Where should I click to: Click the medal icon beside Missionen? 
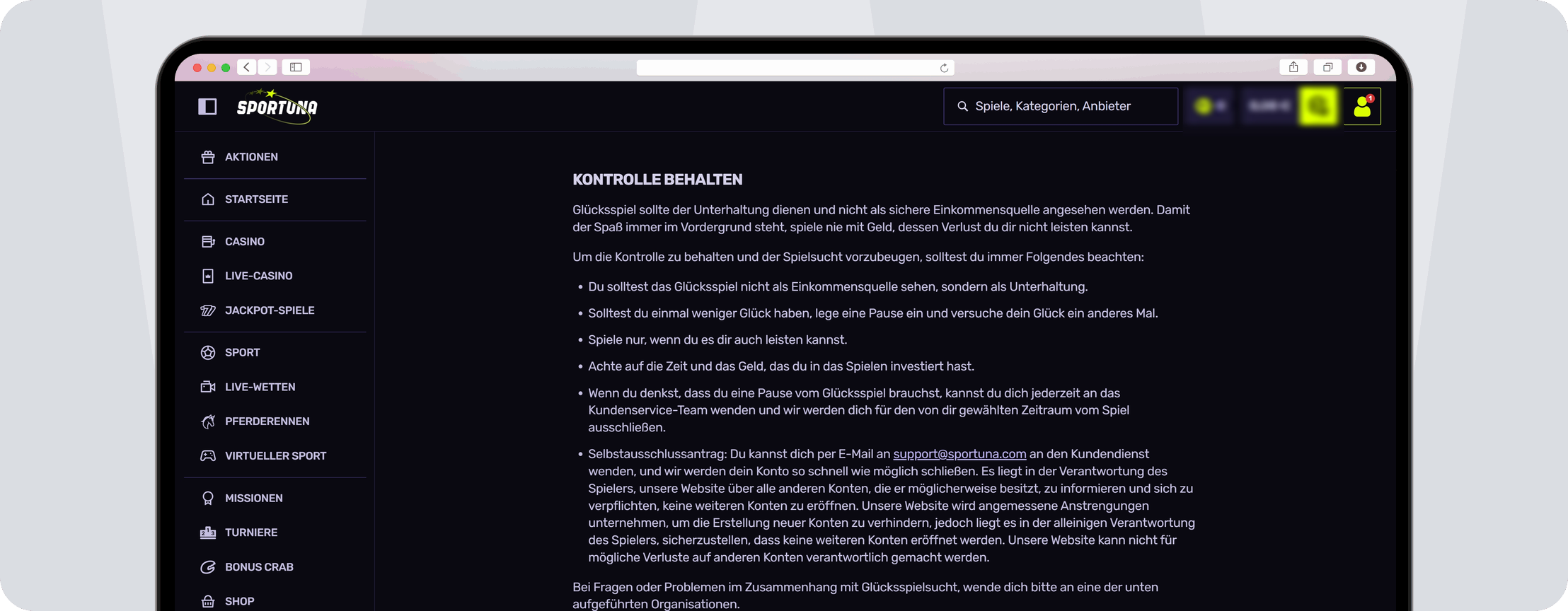click(x=208, y=499)
